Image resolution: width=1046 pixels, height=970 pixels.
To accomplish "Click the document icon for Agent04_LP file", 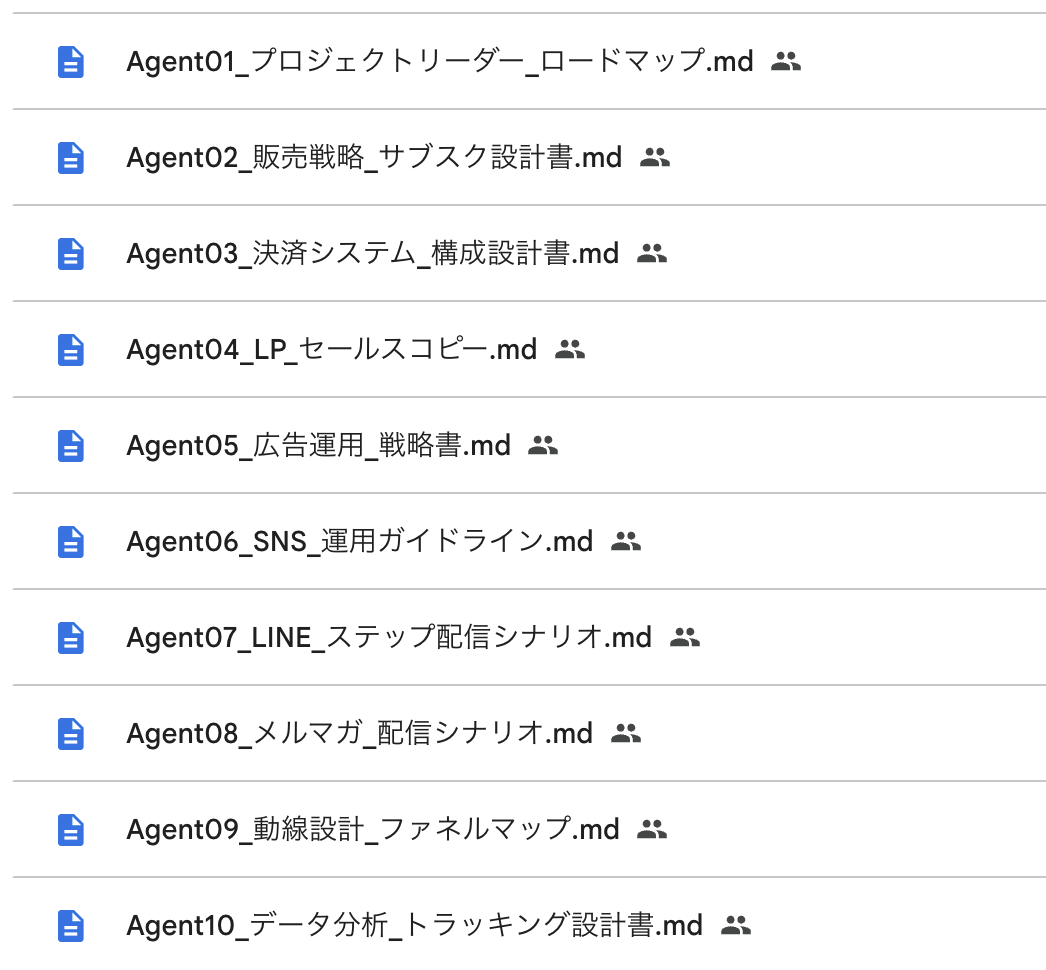I will click(71, 350).
